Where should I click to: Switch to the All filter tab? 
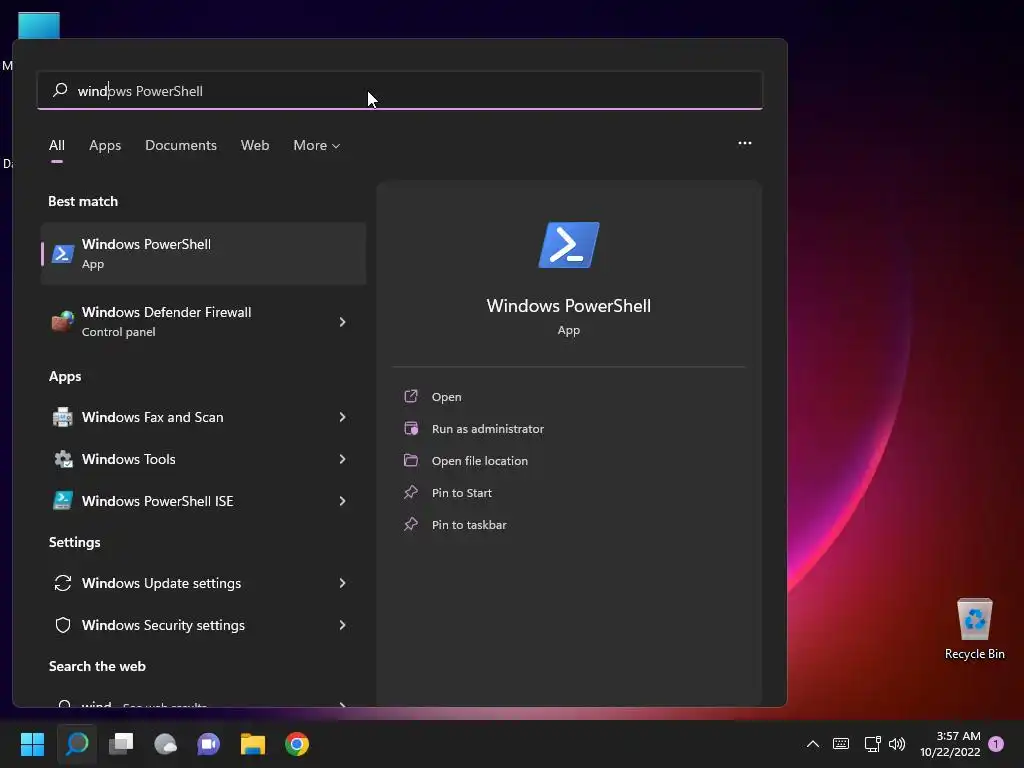pyautogui.click(x=57, y=145)
